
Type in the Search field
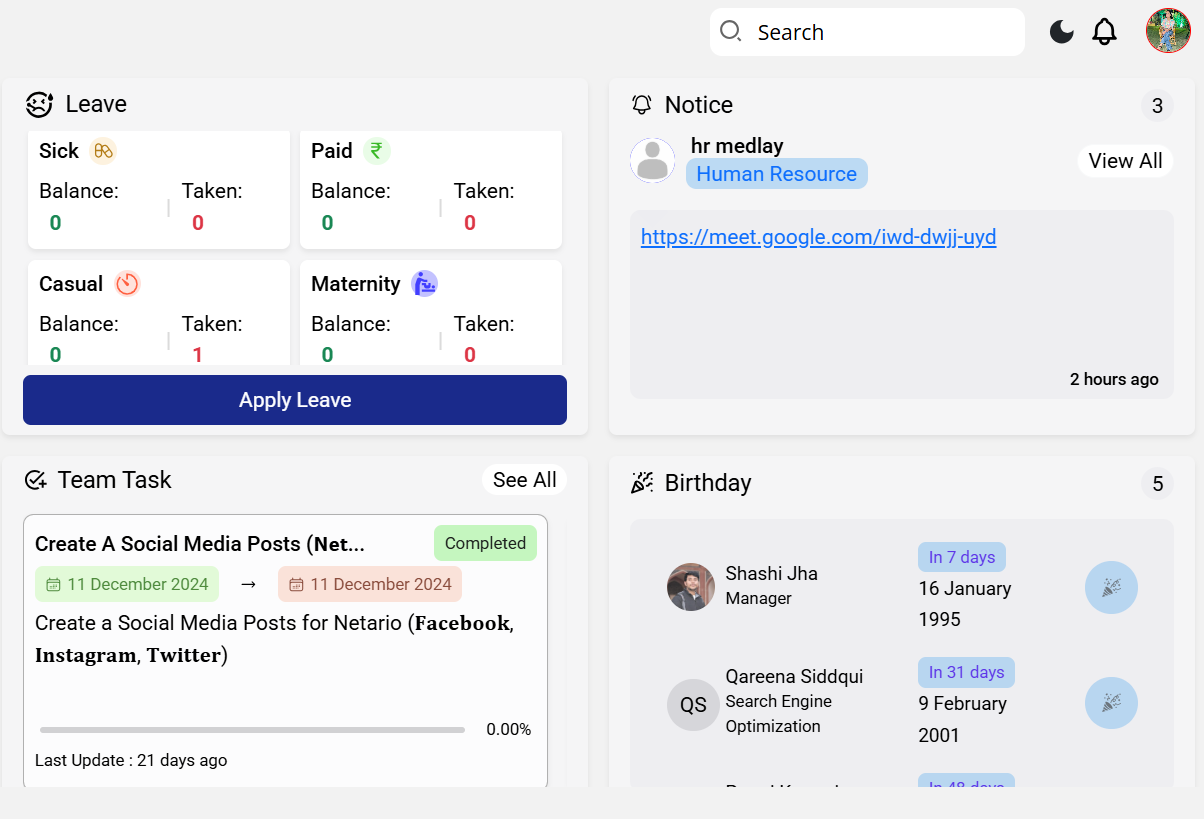click(x=880, y=32)
